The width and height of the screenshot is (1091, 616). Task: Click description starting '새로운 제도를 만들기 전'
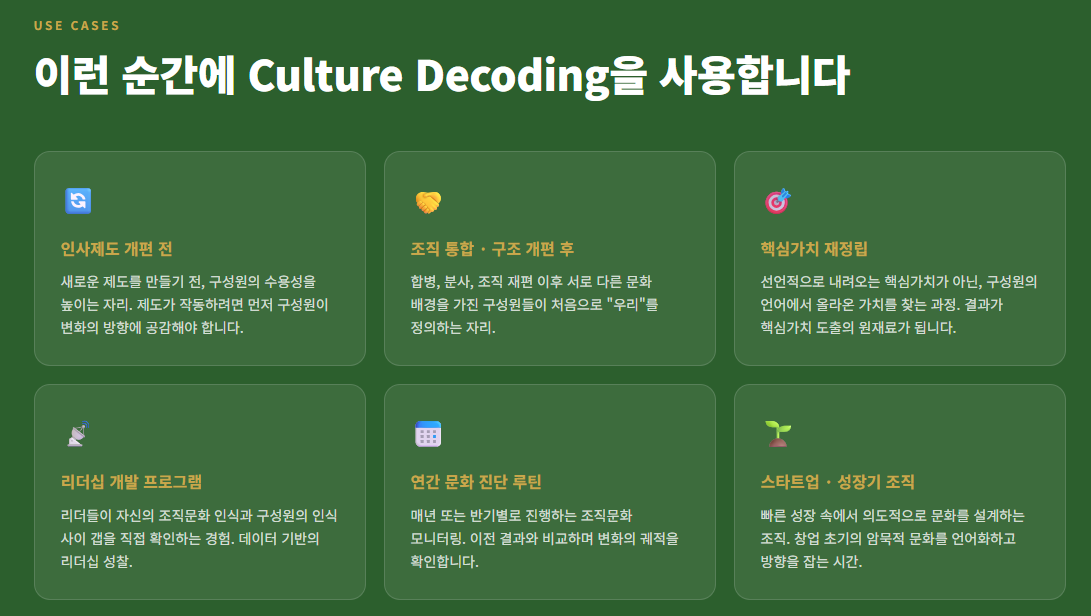194,304
